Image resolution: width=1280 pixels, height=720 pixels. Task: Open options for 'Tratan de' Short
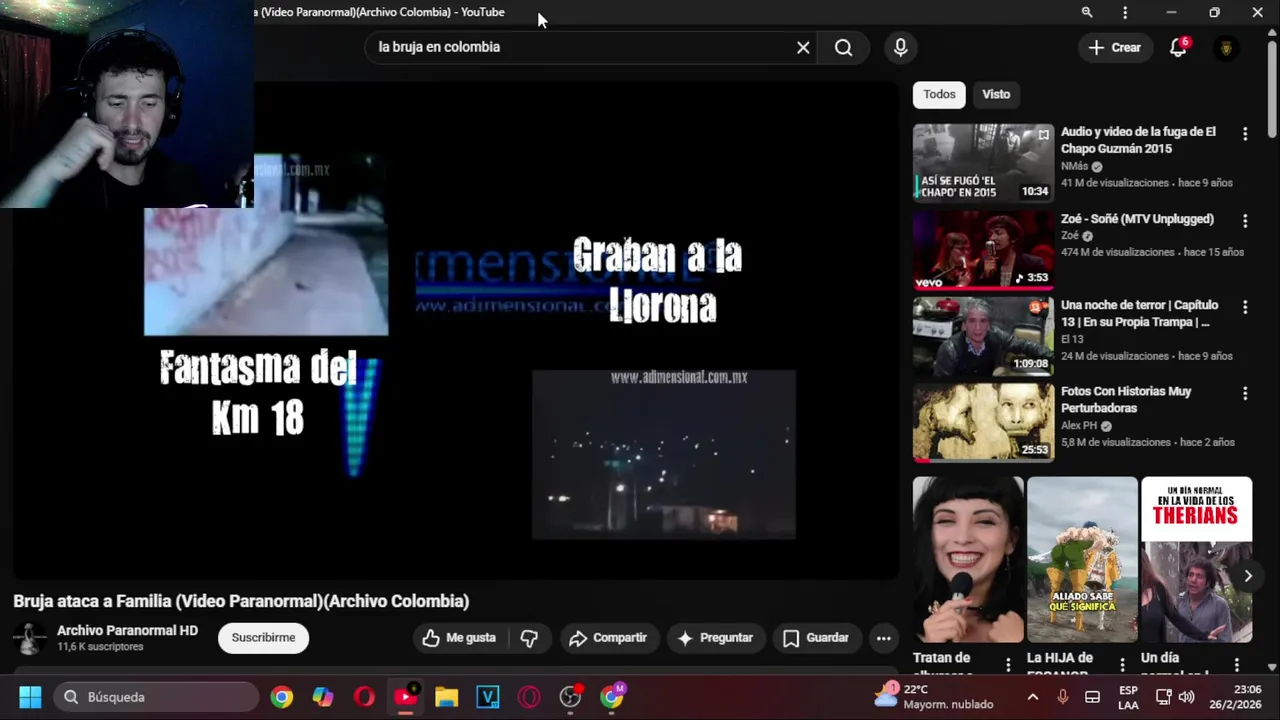(1008, 664)
